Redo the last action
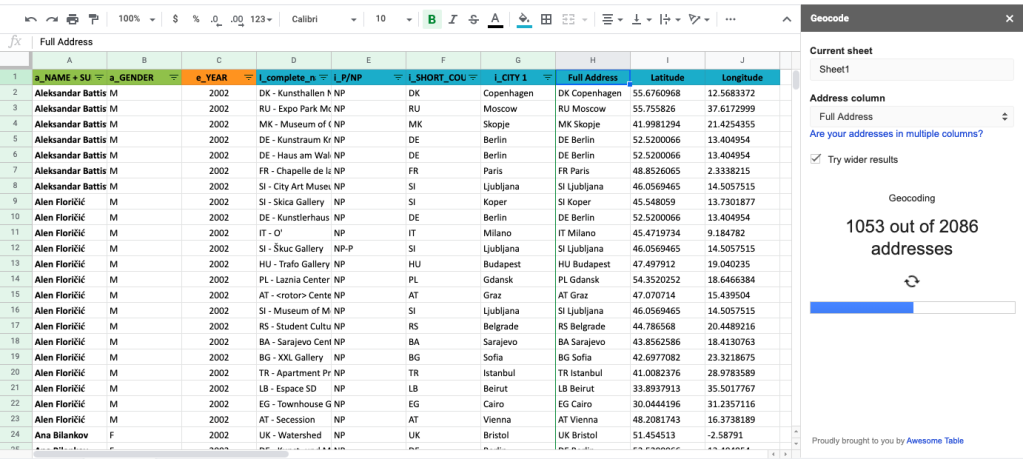This screenshot has width=1023, height=459. click(52, 20)
